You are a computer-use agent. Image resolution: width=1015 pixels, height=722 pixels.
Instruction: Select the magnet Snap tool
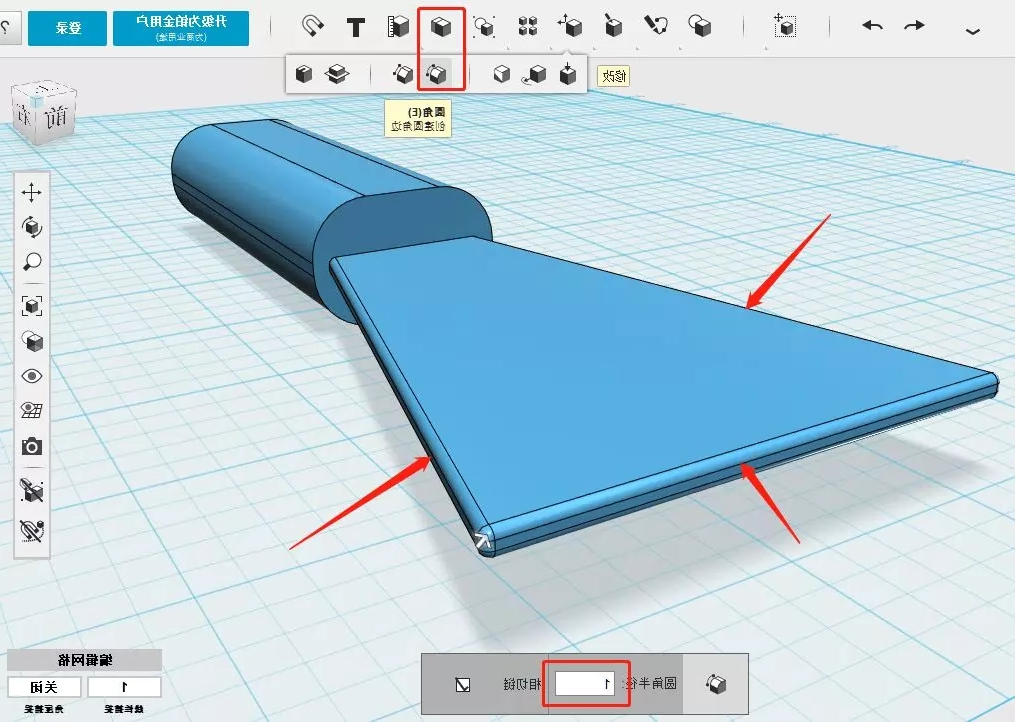click(313, 27)
